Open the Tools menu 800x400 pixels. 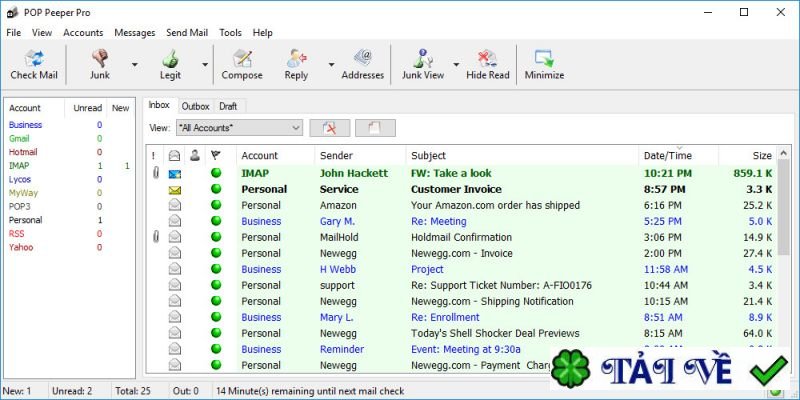(x=231, y=33)
